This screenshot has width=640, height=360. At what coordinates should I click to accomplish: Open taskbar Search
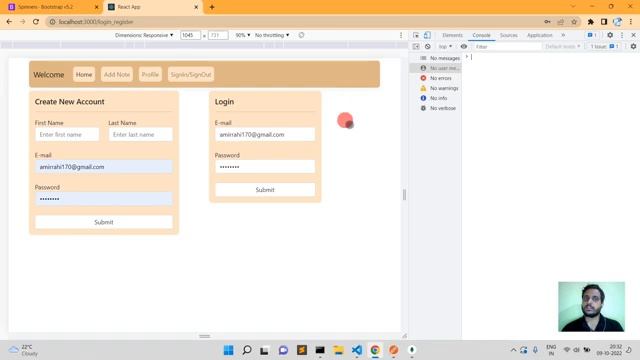coord(247,350)
